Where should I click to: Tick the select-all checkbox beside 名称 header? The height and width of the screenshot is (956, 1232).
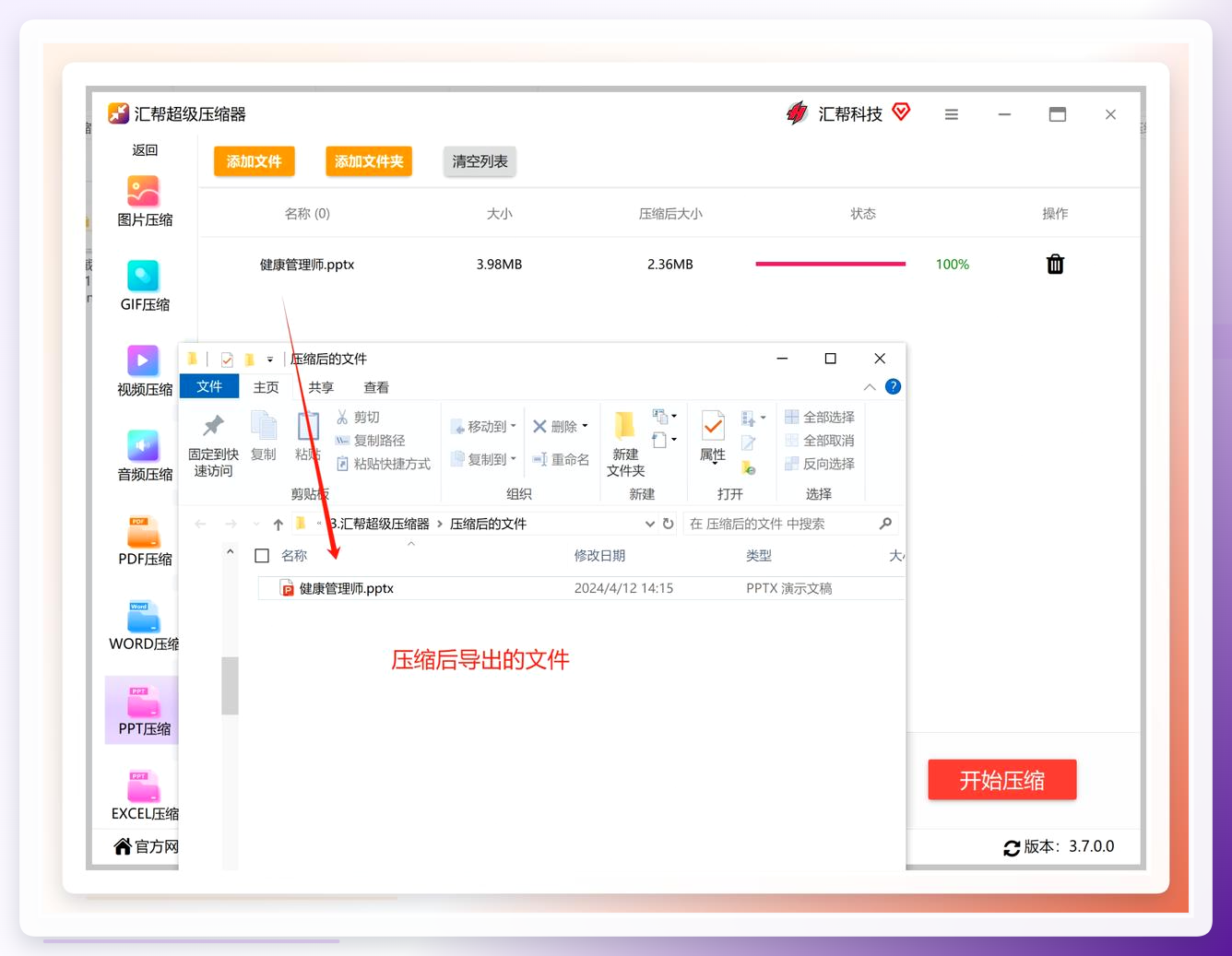(262, 556)
